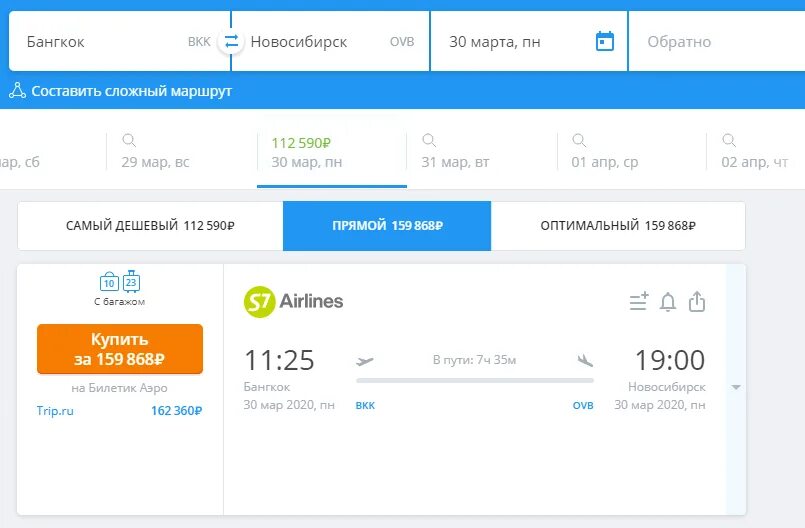Open Trip.ru price 162 360₽

pos(177,411)
